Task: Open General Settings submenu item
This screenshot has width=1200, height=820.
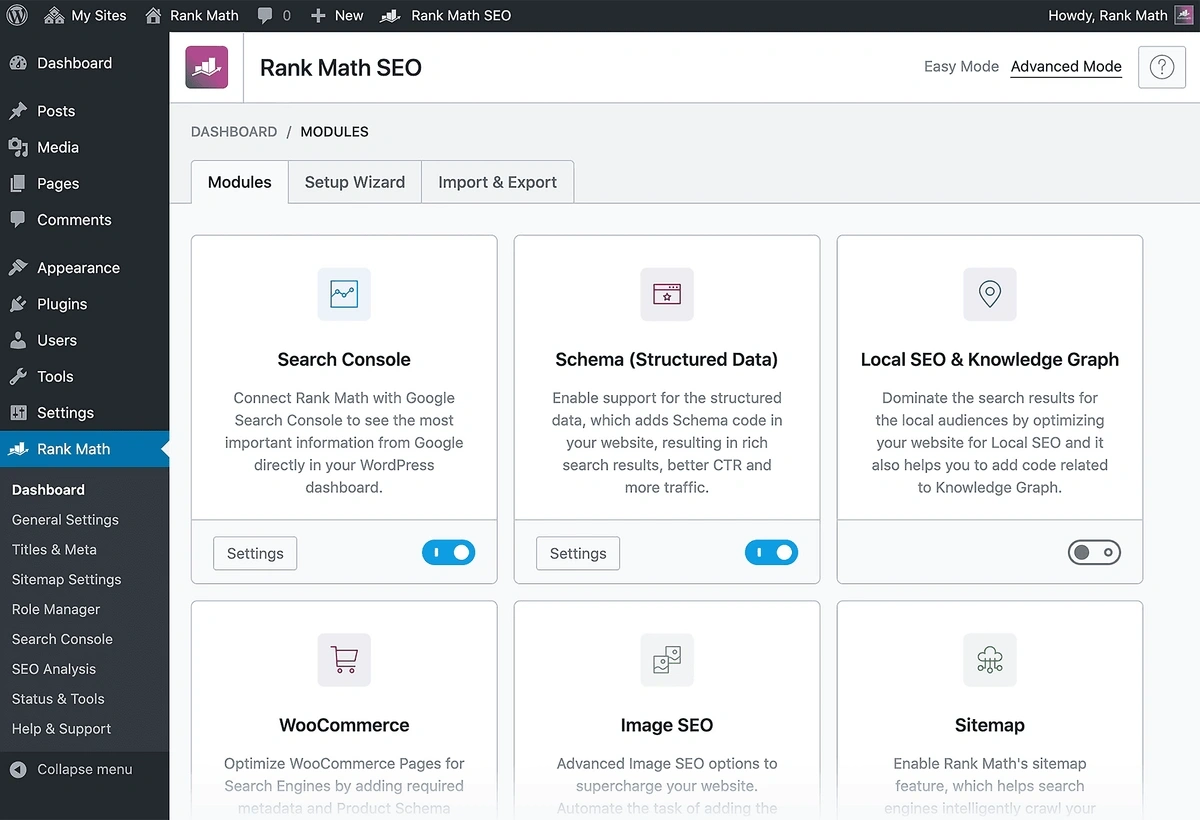Action: (65, 520)
